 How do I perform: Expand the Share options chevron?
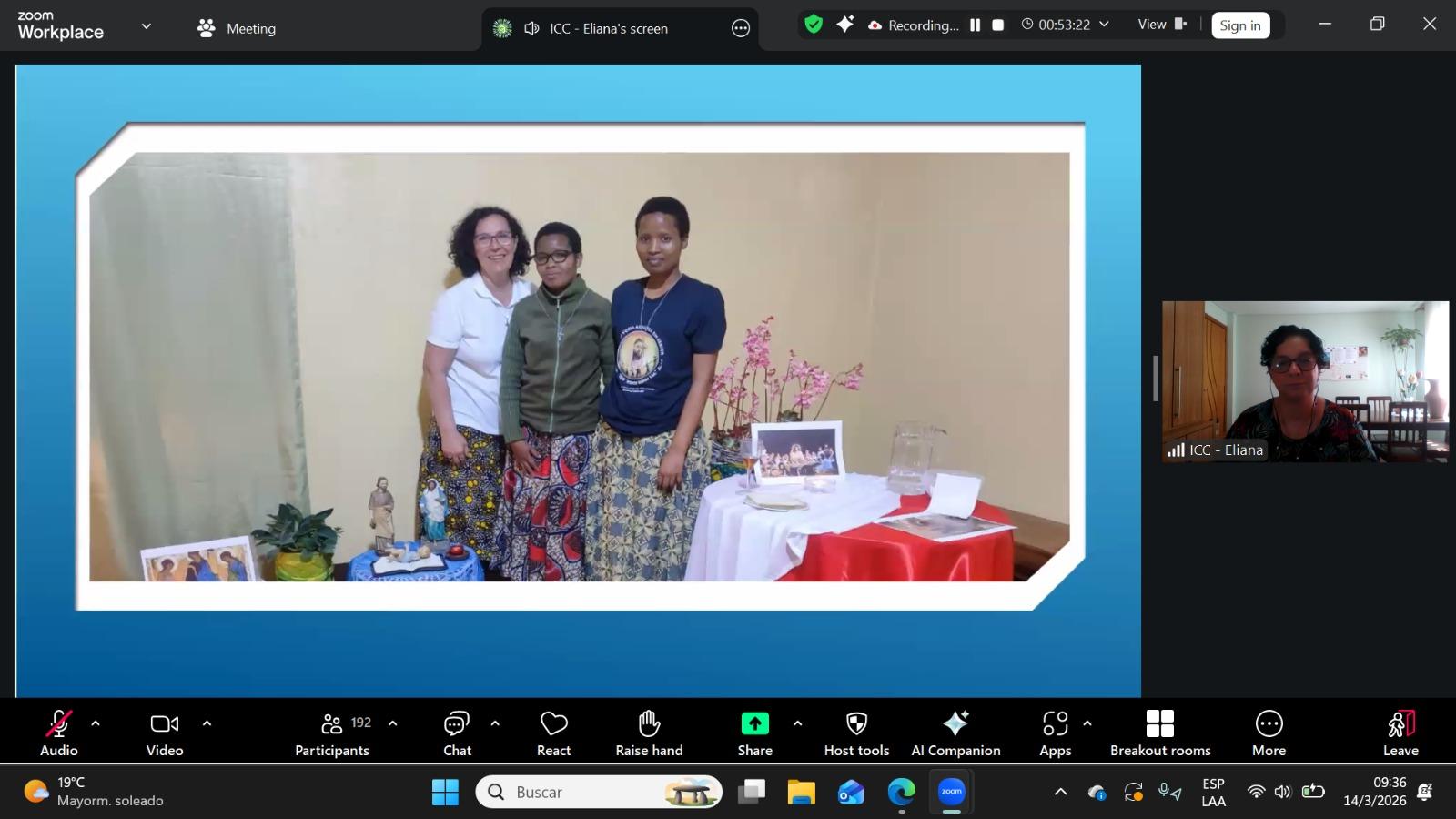798,723
